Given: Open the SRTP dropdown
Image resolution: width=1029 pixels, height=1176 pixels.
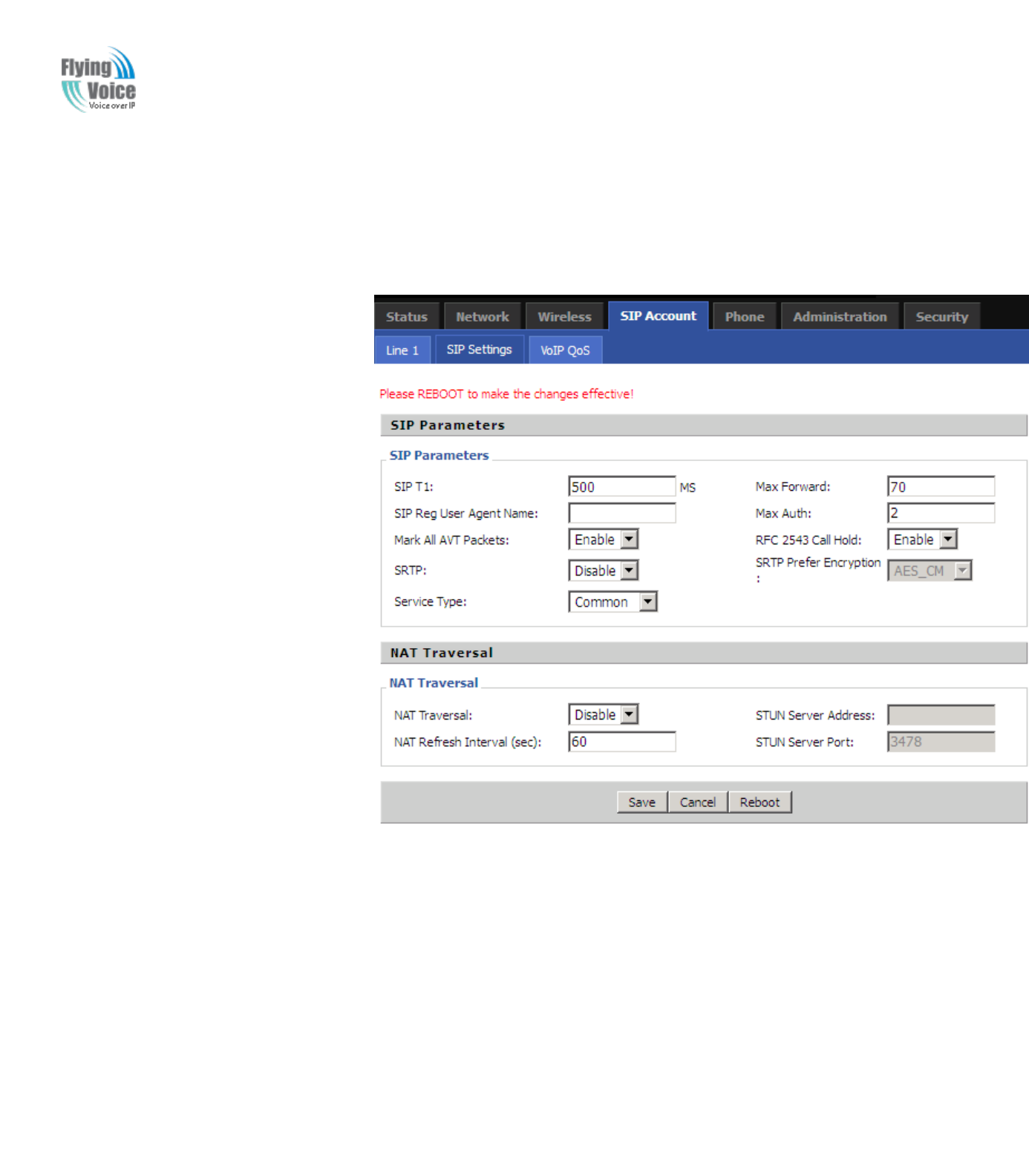Looking at the screenshot, I should [x=603, y=570].
